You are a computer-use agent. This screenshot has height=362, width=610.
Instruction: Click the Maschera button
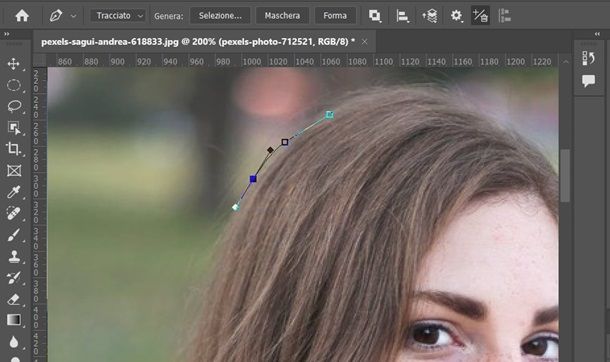click(x=282, y=16)
